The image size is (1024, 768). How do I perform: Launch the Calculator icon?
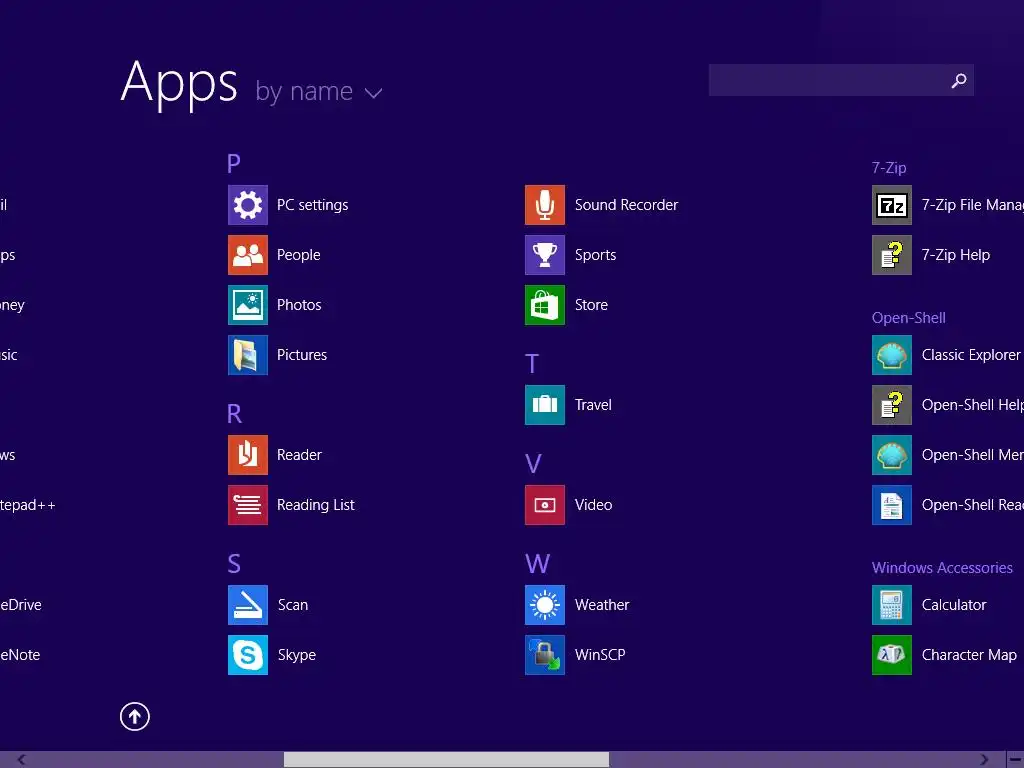pyautogui.click(x=891, y=605)
